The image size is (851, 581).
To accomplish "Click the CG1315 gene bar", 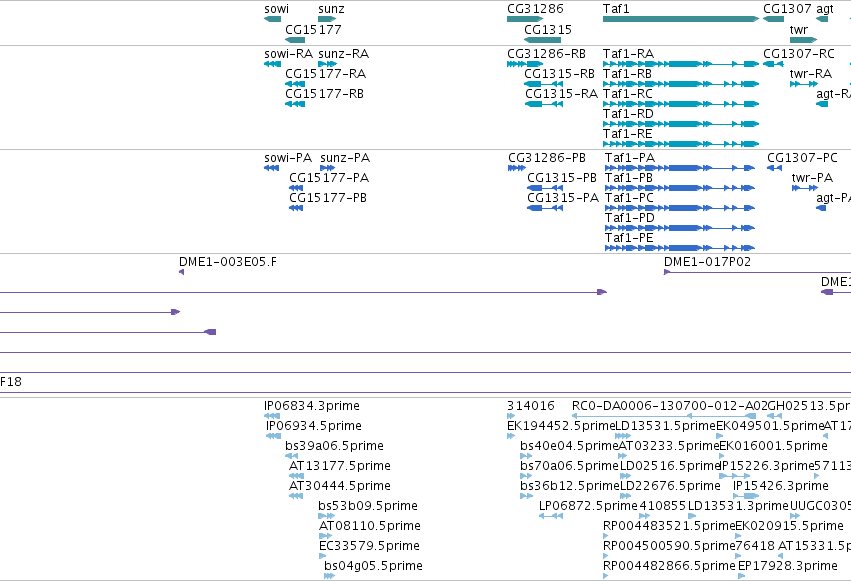I will pyautogui.click(x=543, y=40).
